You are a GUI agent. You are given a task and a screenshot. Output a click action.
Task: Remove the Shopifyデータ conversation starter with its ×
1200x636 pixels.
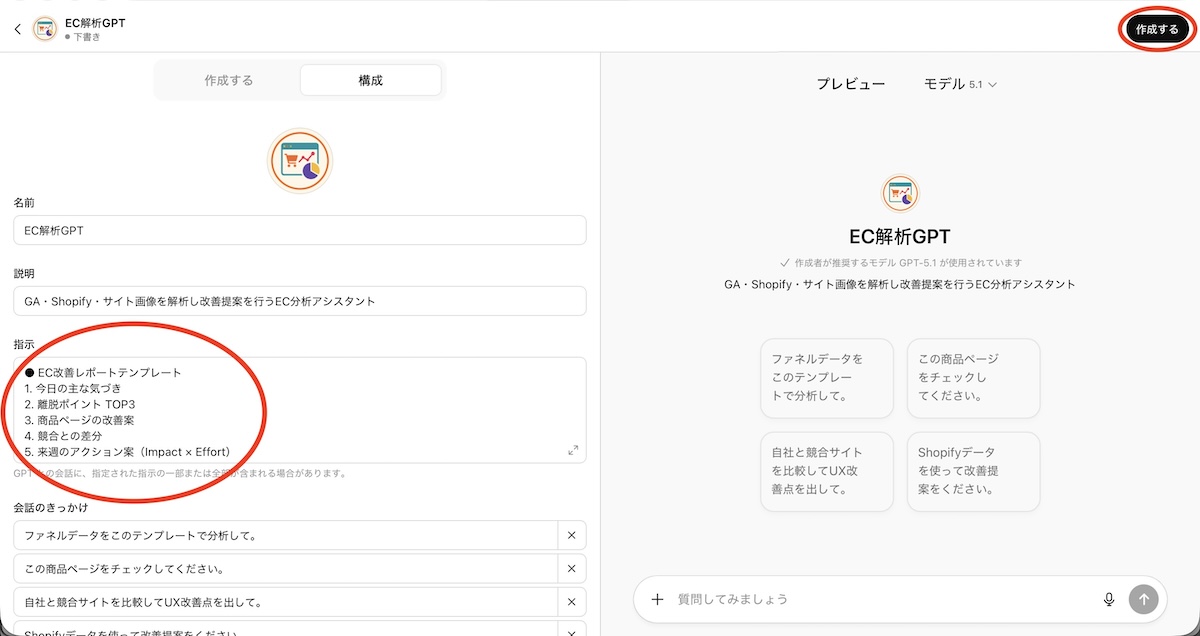pos(571,630)
